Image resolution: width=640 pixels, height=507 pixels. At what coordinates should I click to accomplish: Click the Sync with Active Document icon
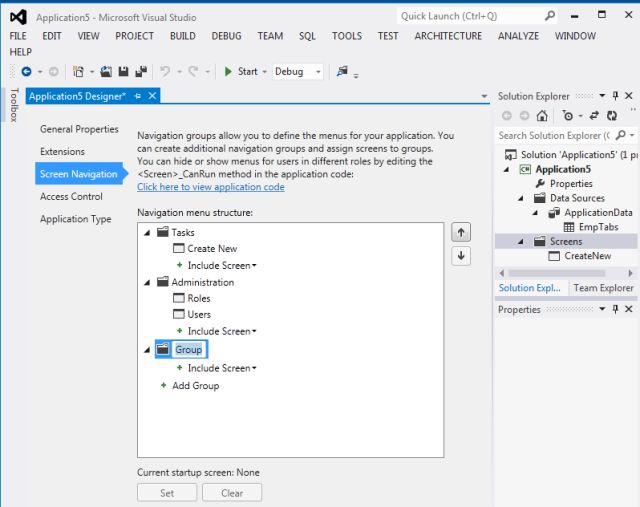(x=594, y=116)
